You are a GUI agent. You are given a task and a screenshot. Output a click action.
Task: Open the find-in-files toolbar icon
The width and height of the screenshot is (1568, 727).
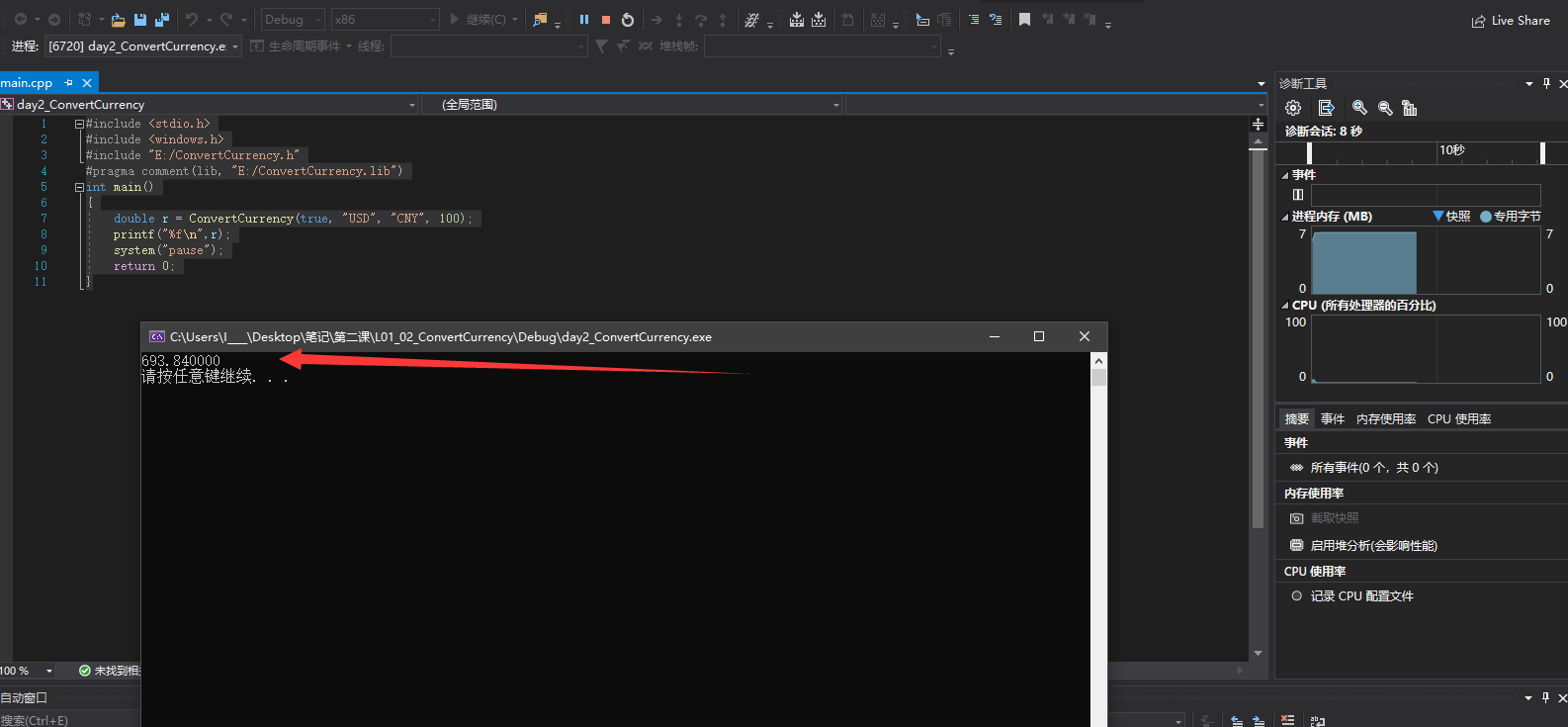(x=540, y=20)
